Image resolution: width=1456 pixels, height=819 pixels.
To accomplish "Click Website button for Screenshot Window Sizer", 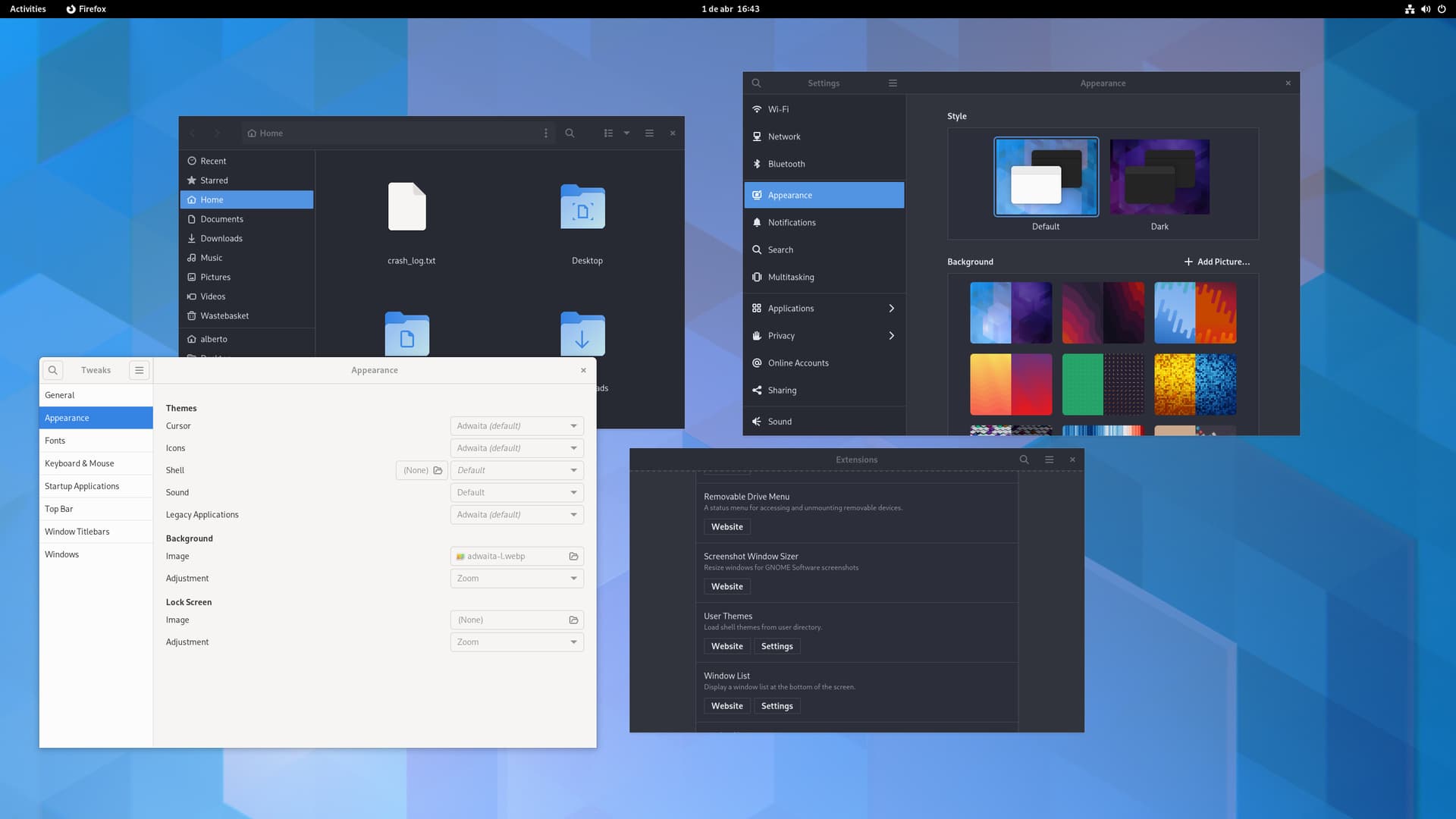I will pos(726,586).
